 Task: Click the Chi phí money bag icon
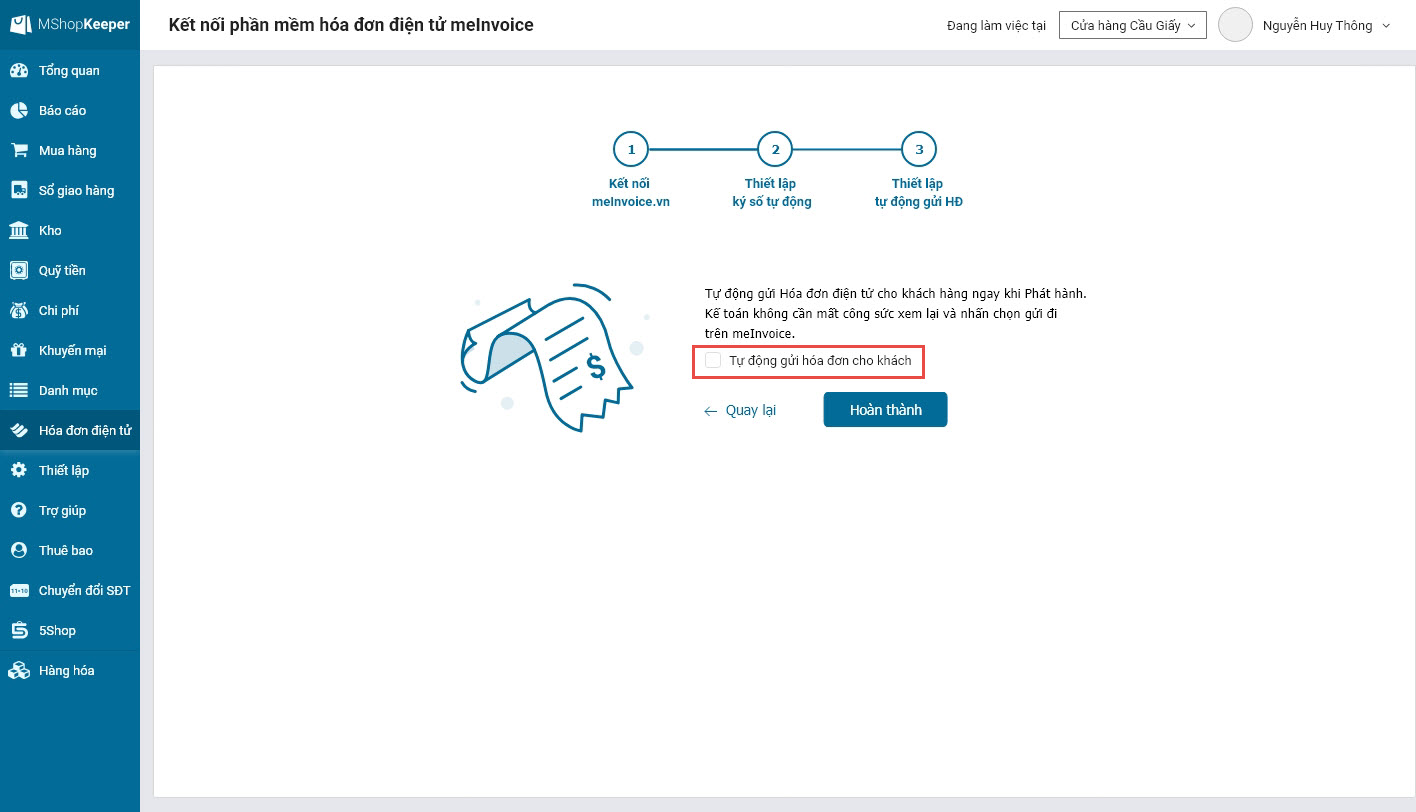pyautogui.click(x=19, y=311)
